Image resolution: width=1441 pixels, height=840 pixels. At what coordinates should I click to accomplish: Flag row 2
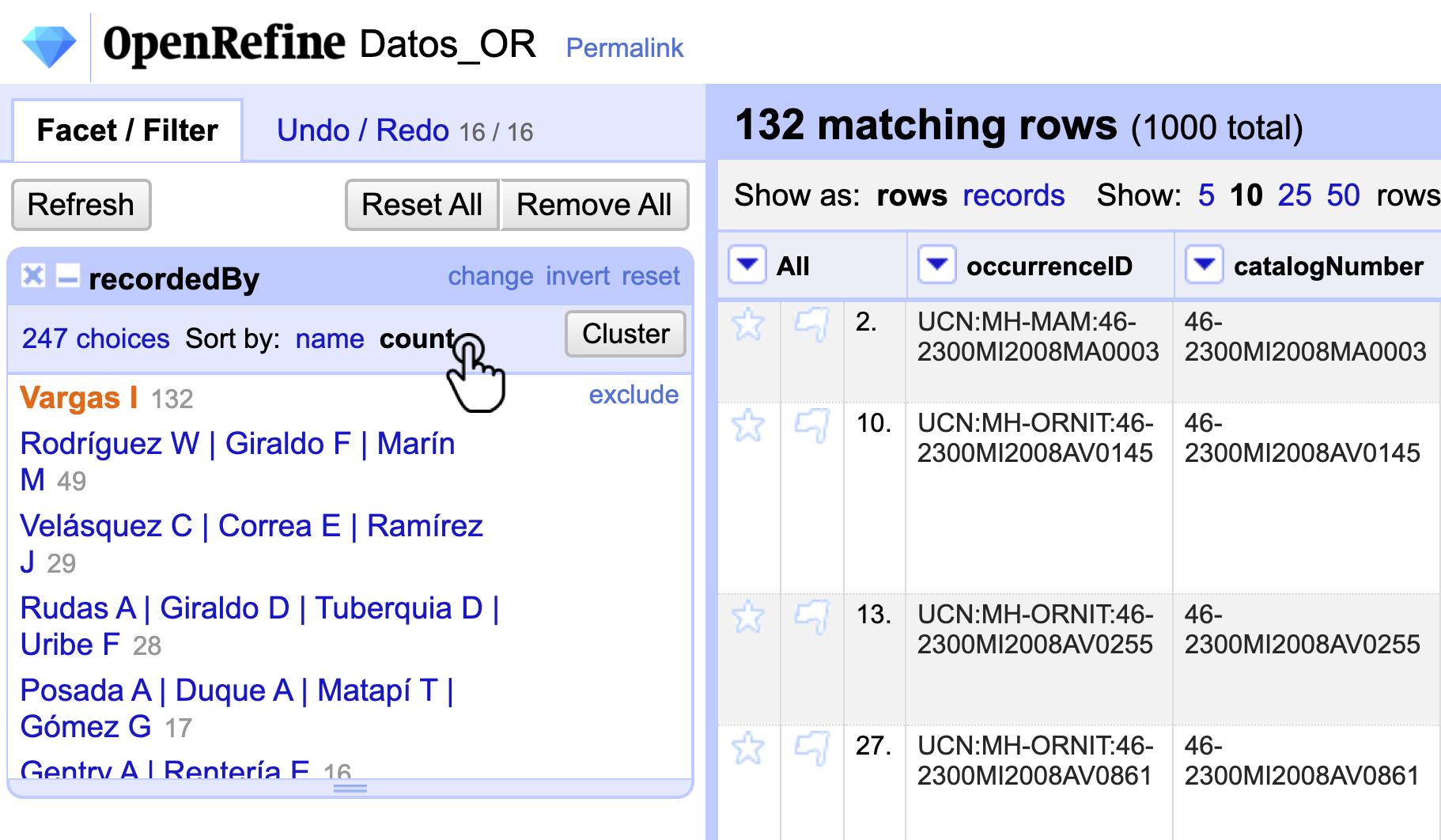tap(811, 324)
